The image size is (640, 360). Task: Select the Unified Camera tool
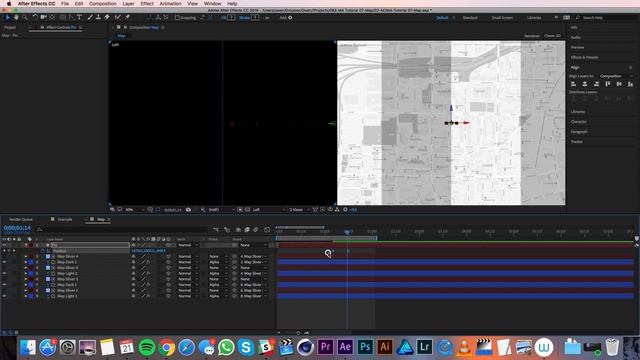pyautogui.click(x=44, y=18)
